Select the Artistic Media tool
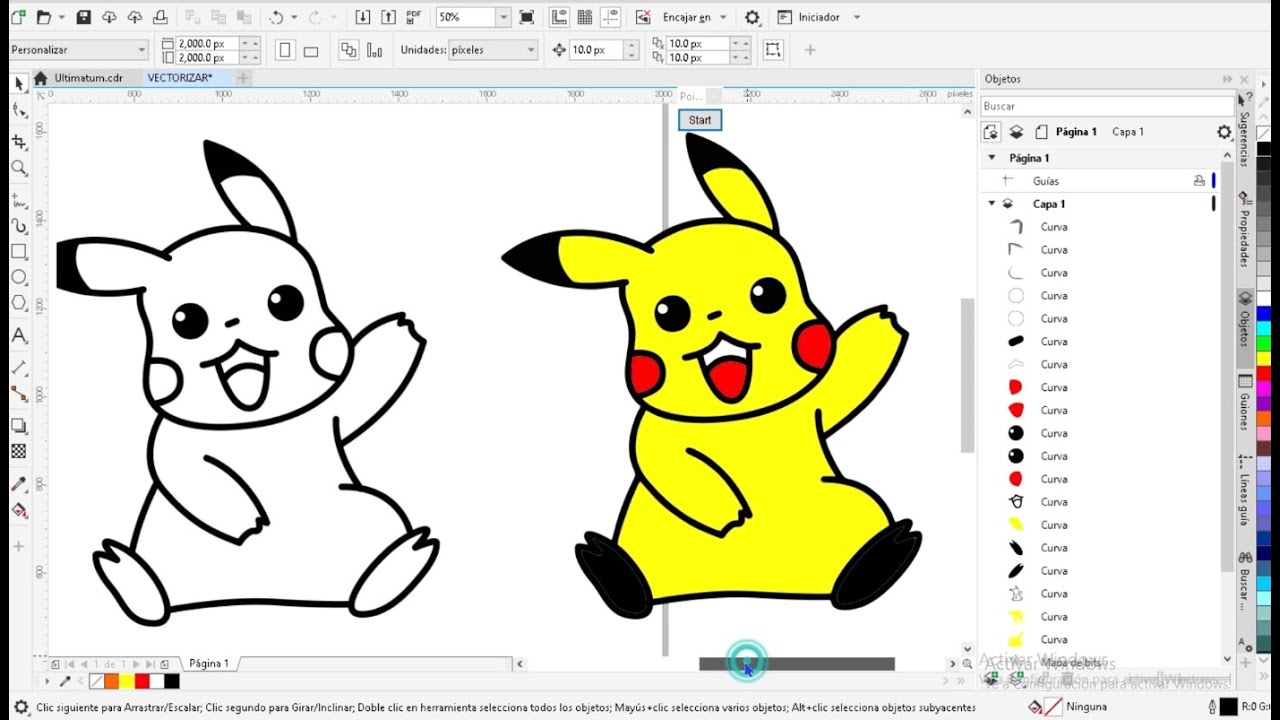This screenshot has height=720, width=1280. [x=19, y=226]
